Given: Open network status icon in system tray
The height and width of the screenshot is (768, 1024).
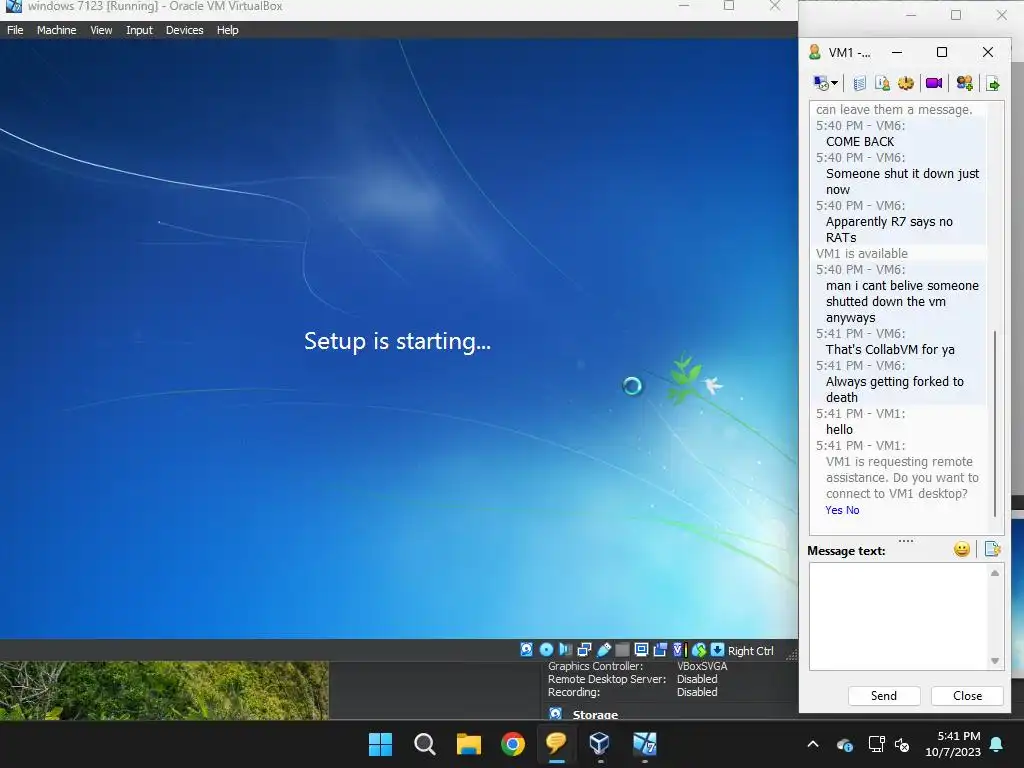Looking at the screenshot, I should 876,744.
